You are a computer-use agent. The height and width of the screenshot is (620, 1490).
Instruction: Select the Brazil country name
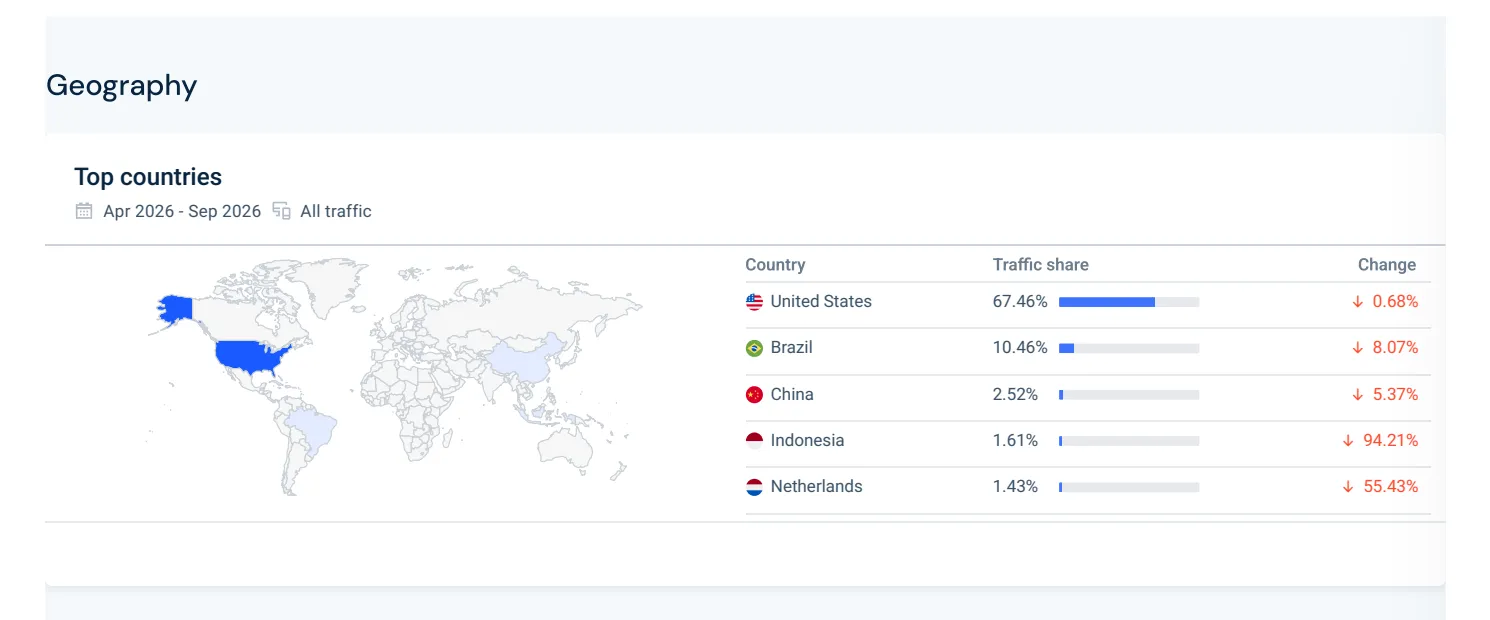click(x=792, y=348)
